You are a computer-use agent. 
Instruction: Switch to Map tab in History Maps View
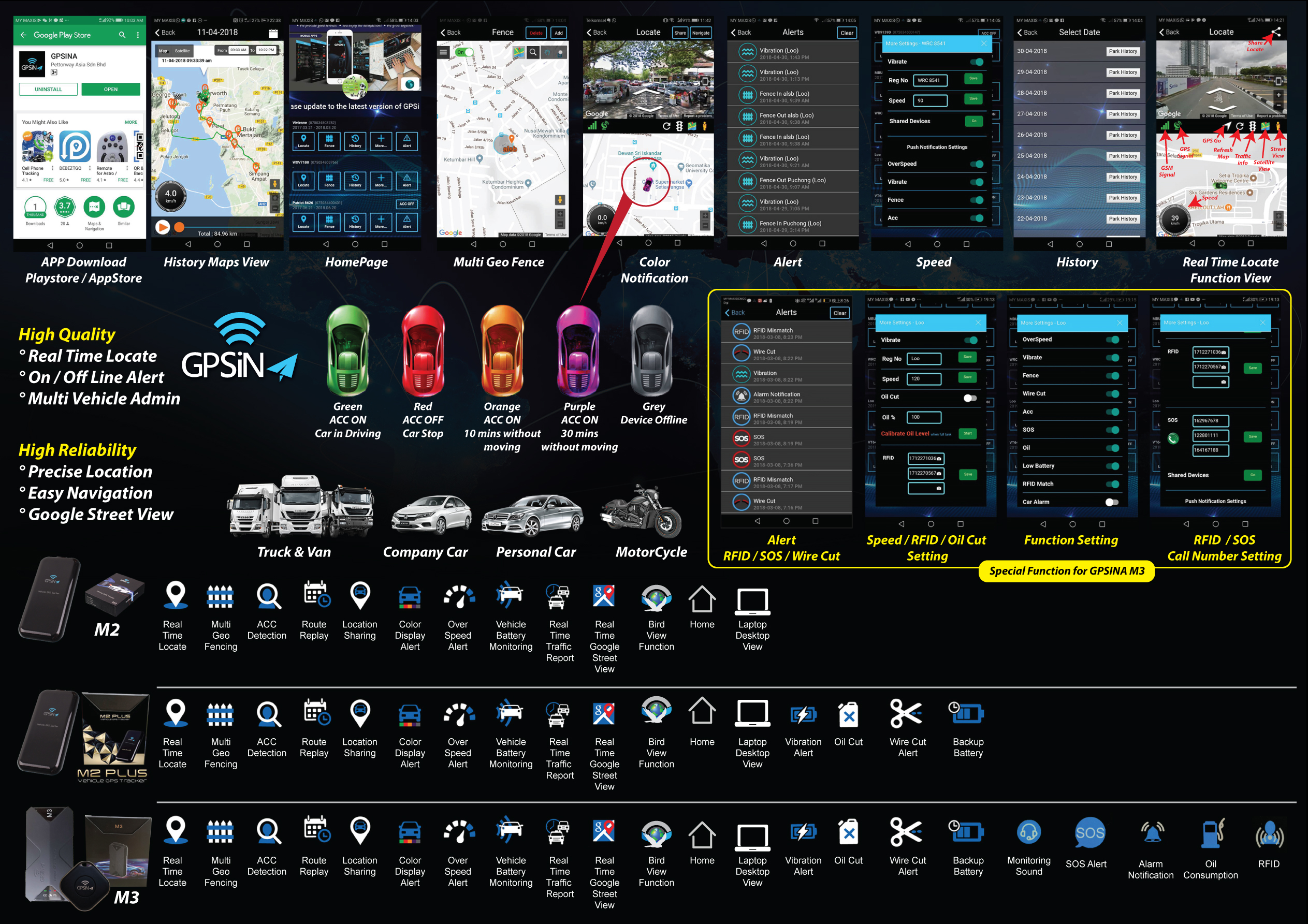coord(163,51)
